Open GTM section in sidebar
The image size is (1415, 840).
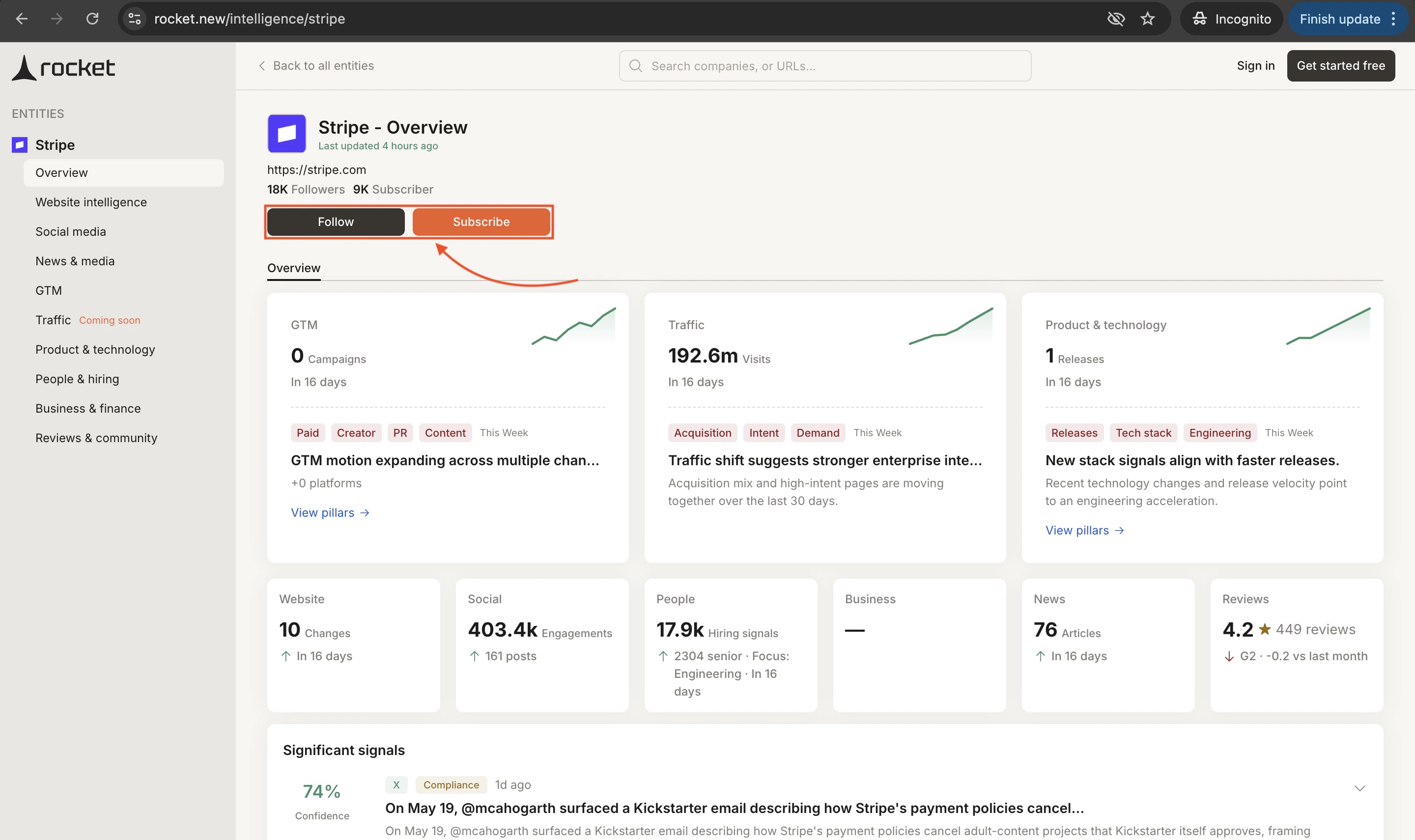click(49, 290)
